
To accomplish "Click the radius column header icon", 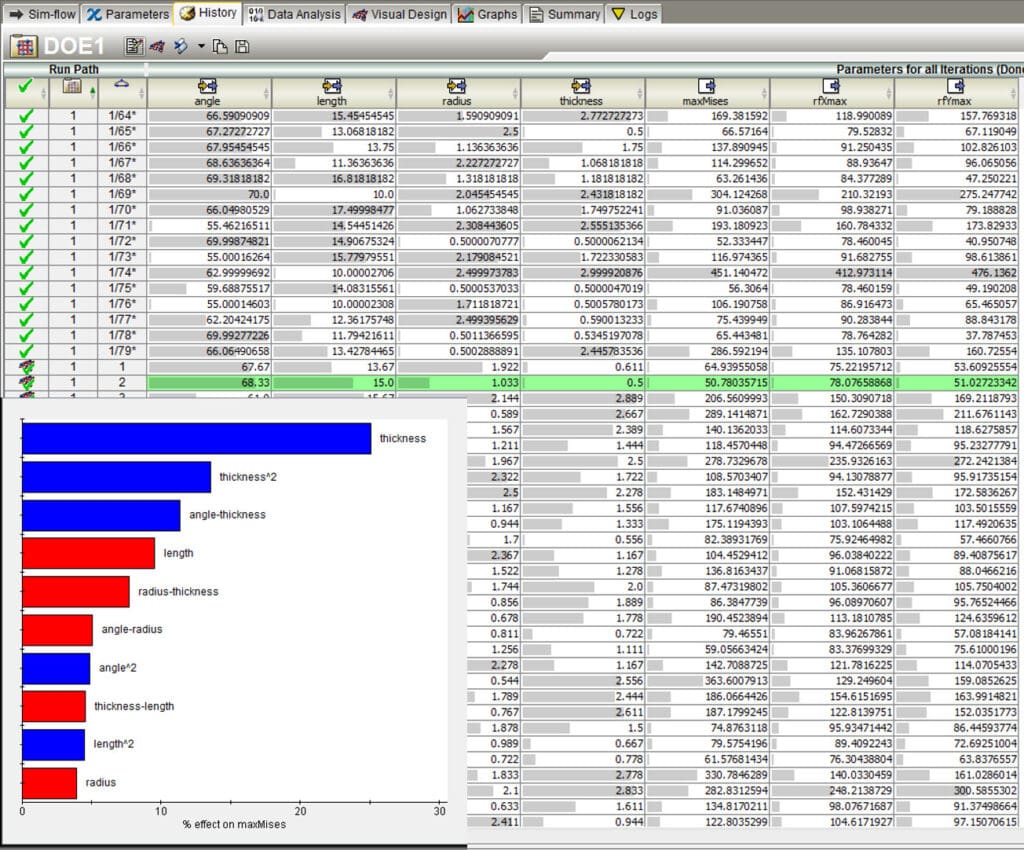I will tap(456, 86).
